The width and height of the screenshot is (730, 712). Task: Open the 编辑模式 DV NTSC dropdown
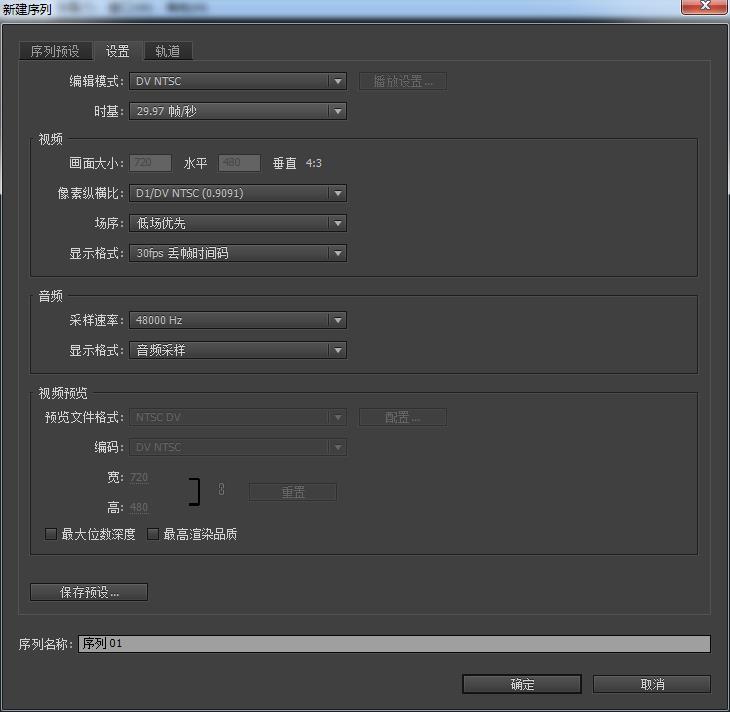point(238,81)
